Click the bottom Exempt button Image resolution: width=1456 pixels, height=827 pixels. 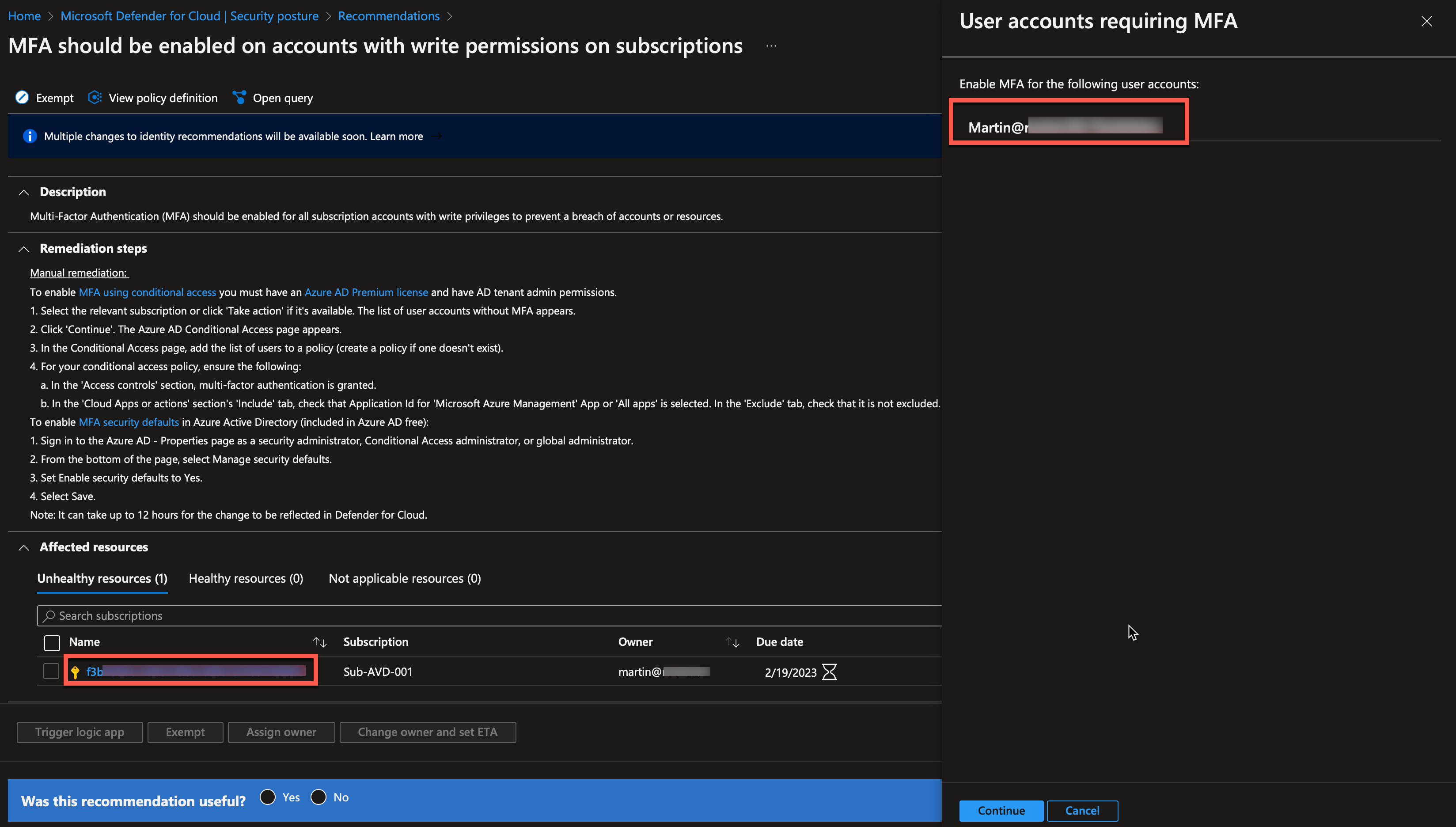click(185, 732)
